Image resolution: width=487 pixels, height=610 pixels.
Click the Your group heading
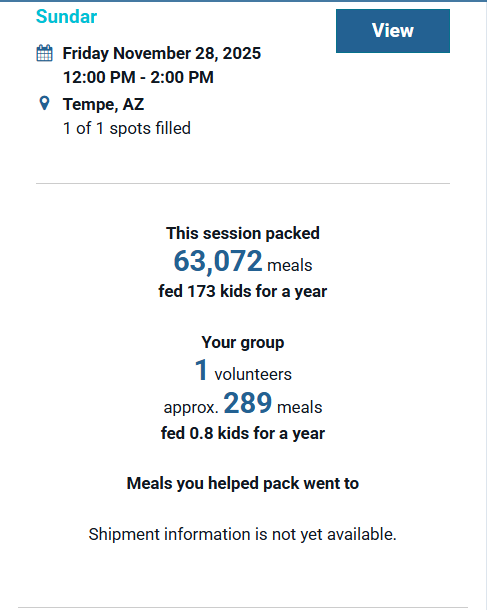point(243,343)
